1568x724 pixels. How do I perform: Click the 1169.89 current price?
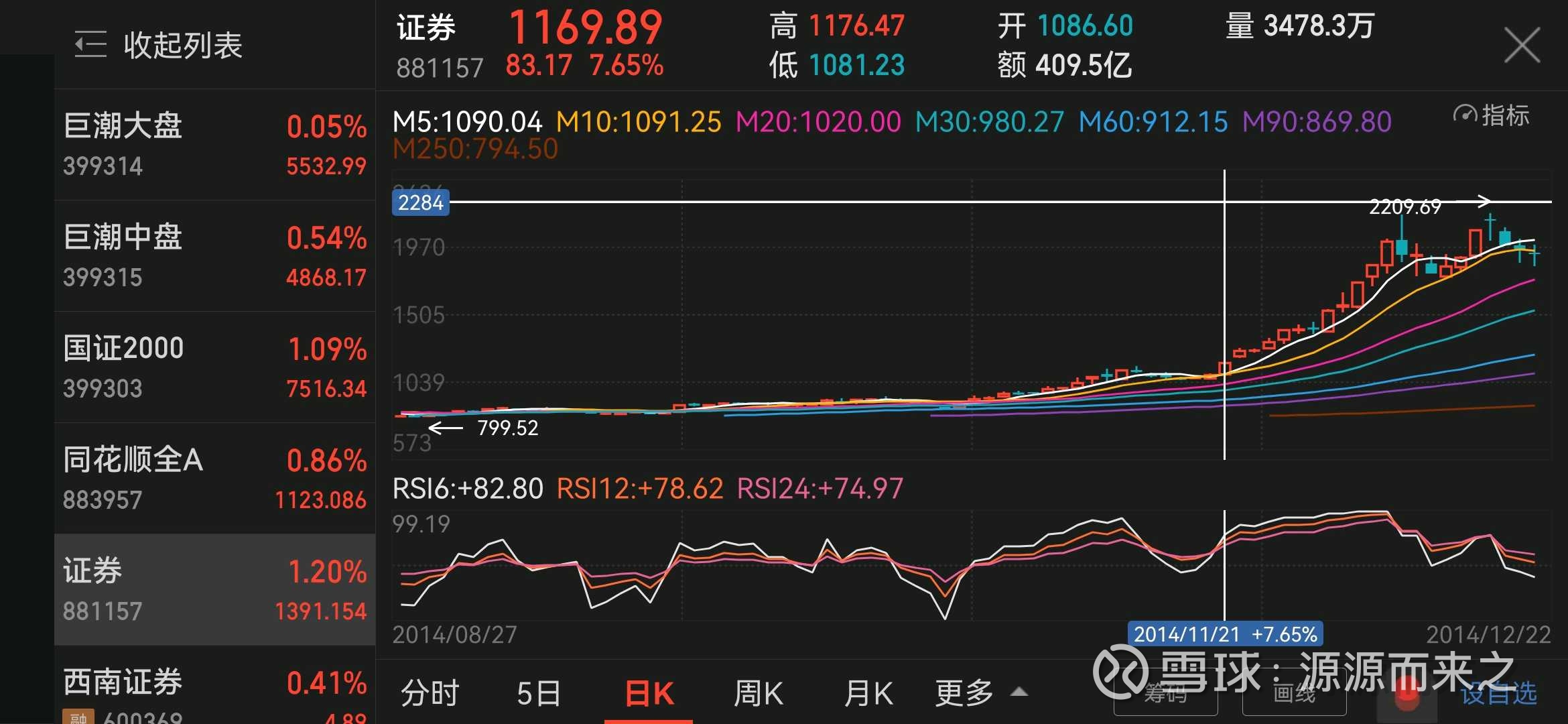click(586, 27)
